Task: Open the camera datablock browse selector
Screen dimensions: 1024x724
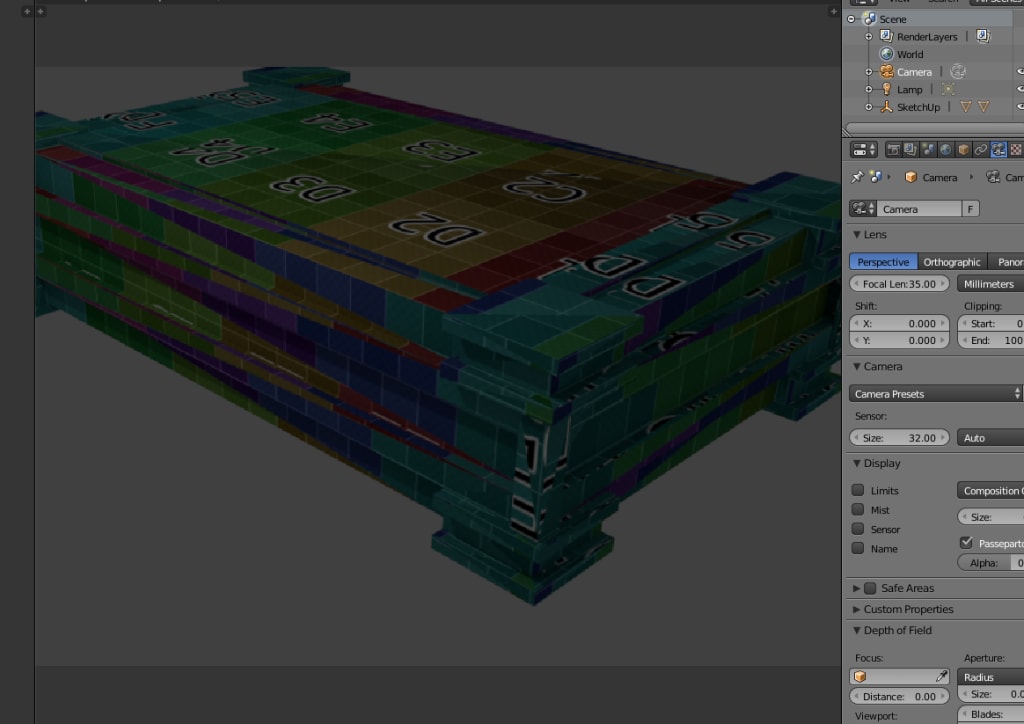Action: [863, 209]
